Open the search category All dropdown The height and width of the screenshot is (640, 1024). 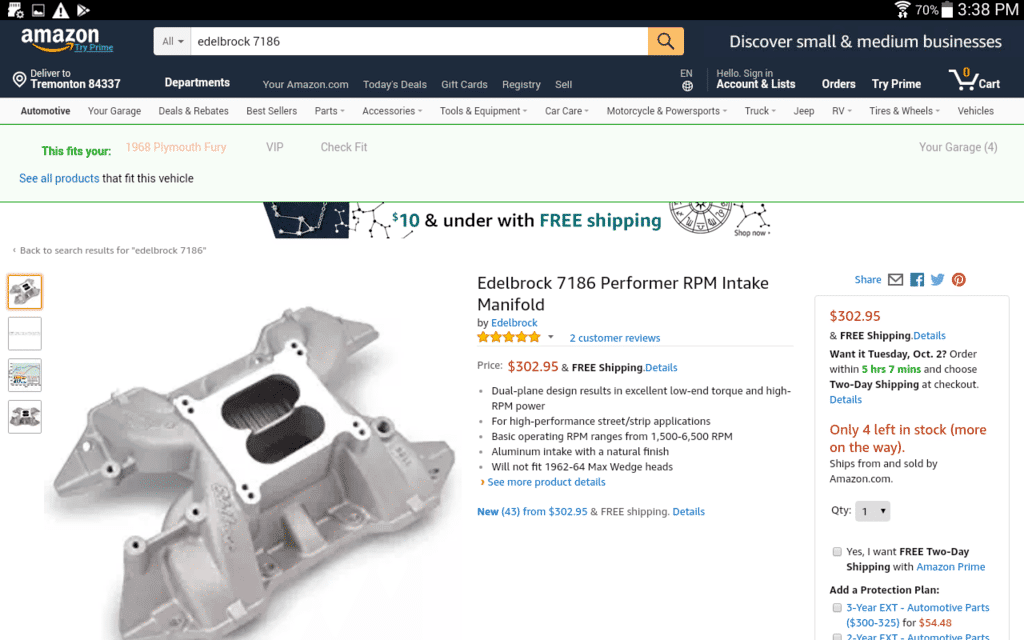[172, 41]
